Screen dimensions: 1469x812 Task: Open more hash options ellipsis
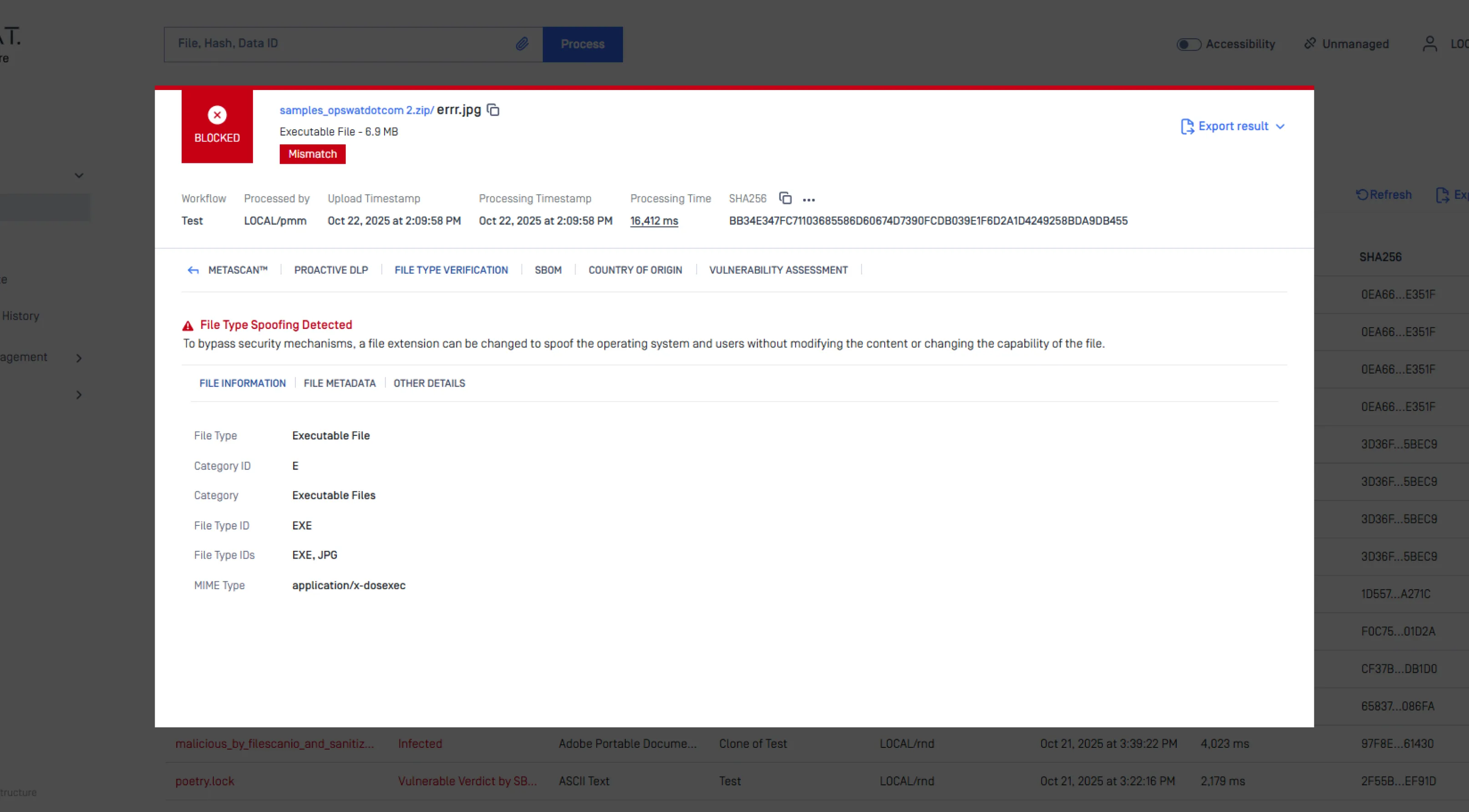coord(809,200)
